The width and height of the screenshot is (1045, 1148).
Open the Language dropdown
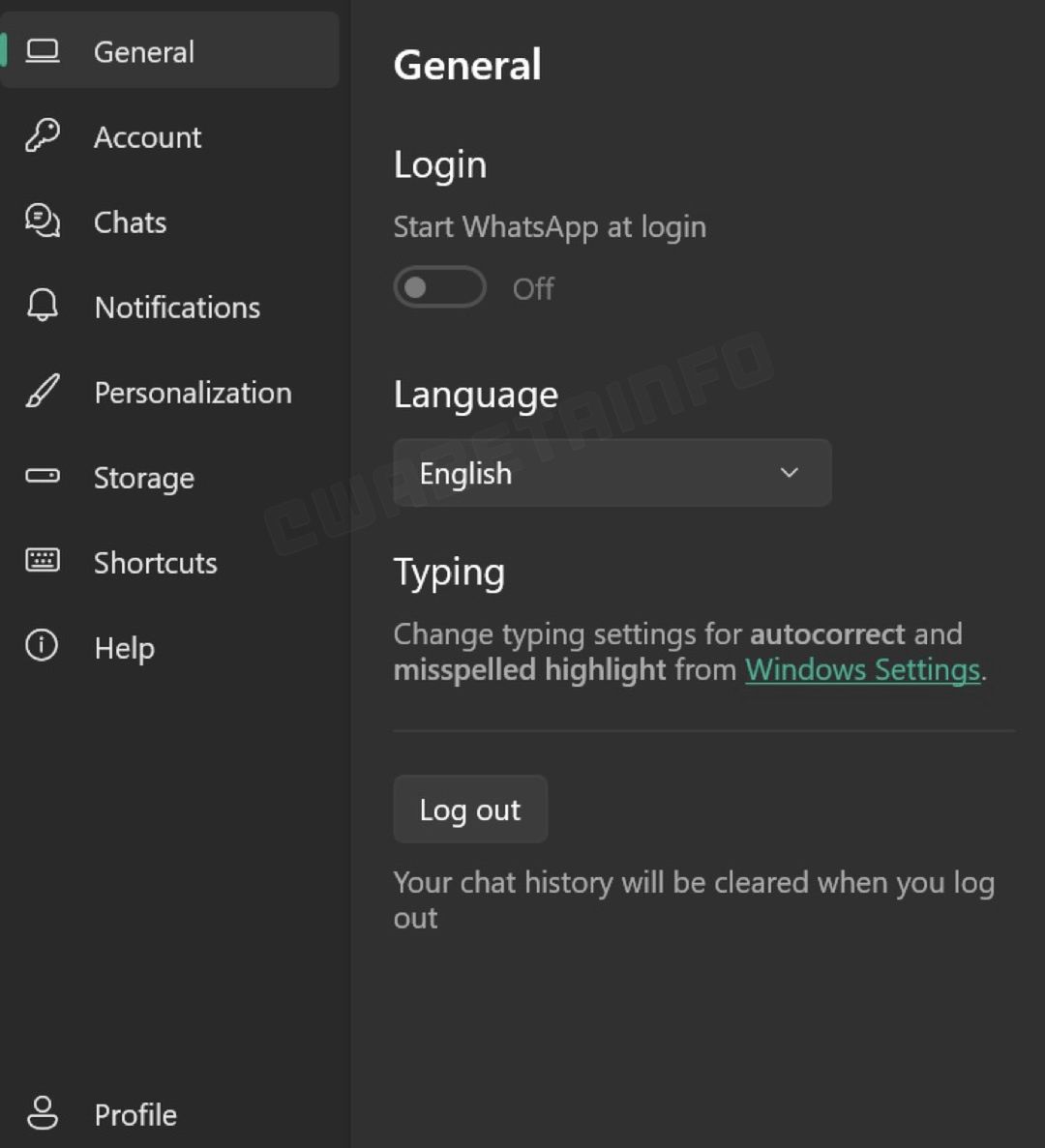click(612, 473)
